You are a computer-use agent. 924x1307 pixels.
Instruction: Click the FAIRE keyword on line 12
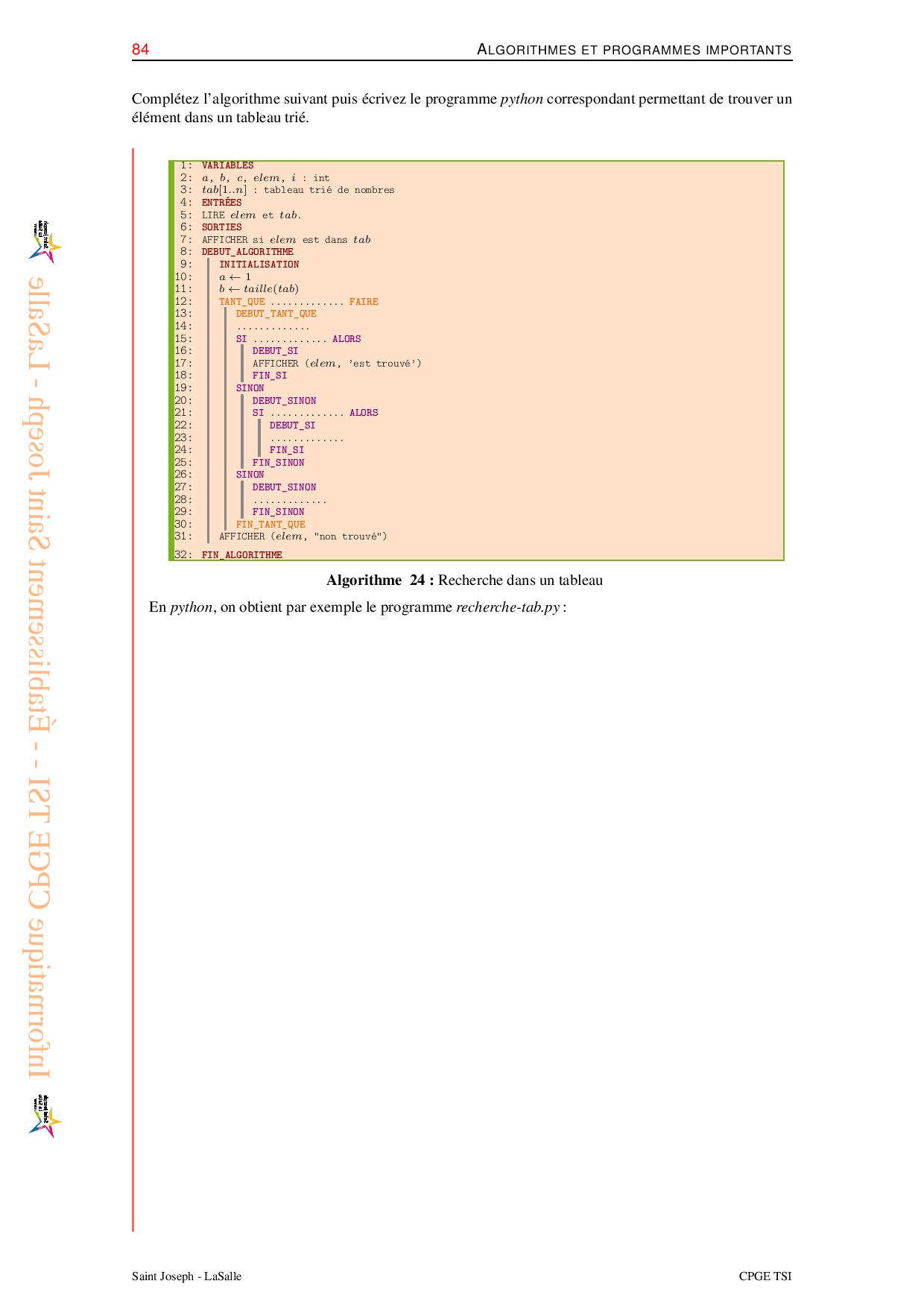(x=364, y=302)
